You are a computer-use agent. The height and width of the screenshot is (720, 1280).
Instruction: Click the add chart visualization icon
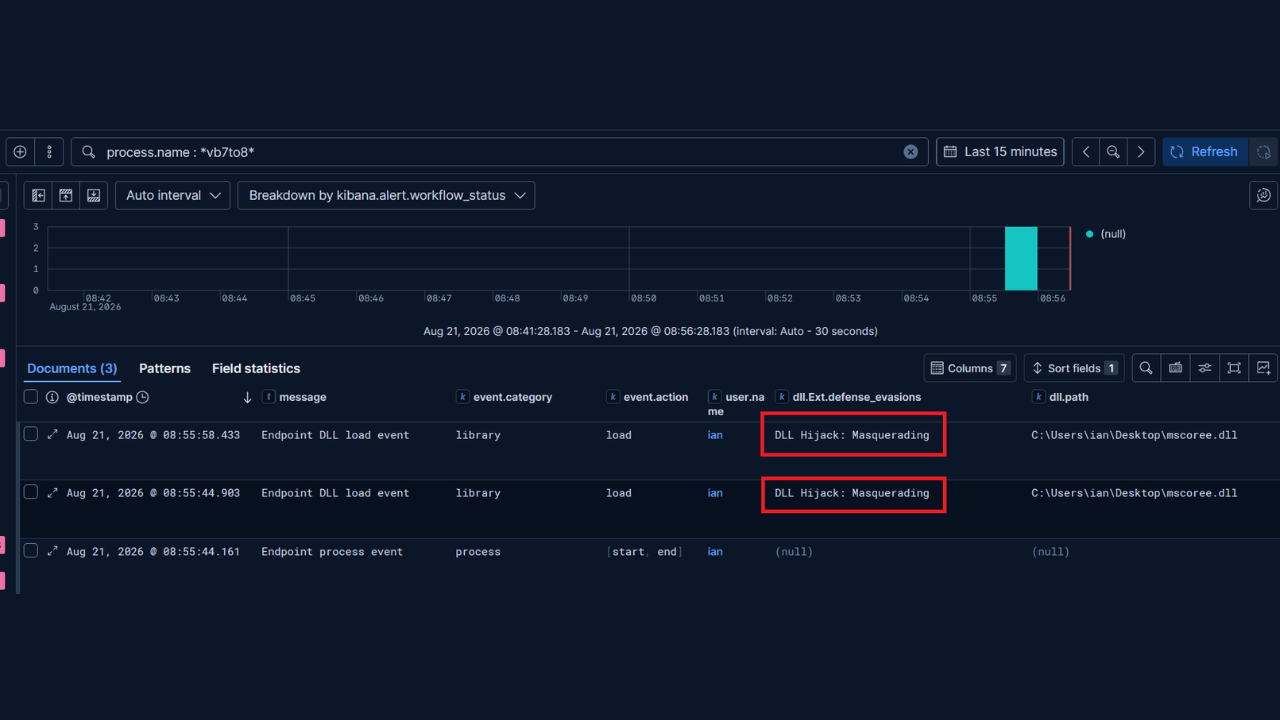[x=1264, y=368]
